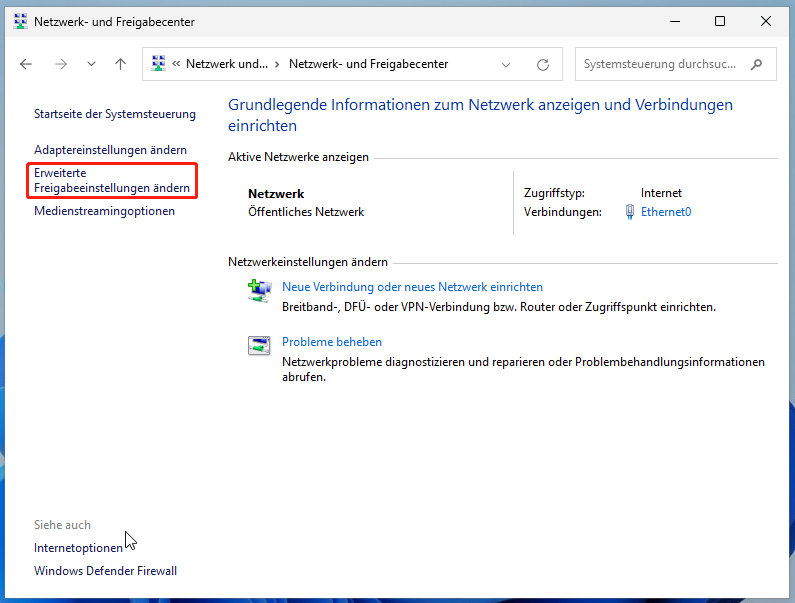Maximize the Netzwerk- und Freigabecenter window
The height and width of the screenshot is (603, 795).
720,21
